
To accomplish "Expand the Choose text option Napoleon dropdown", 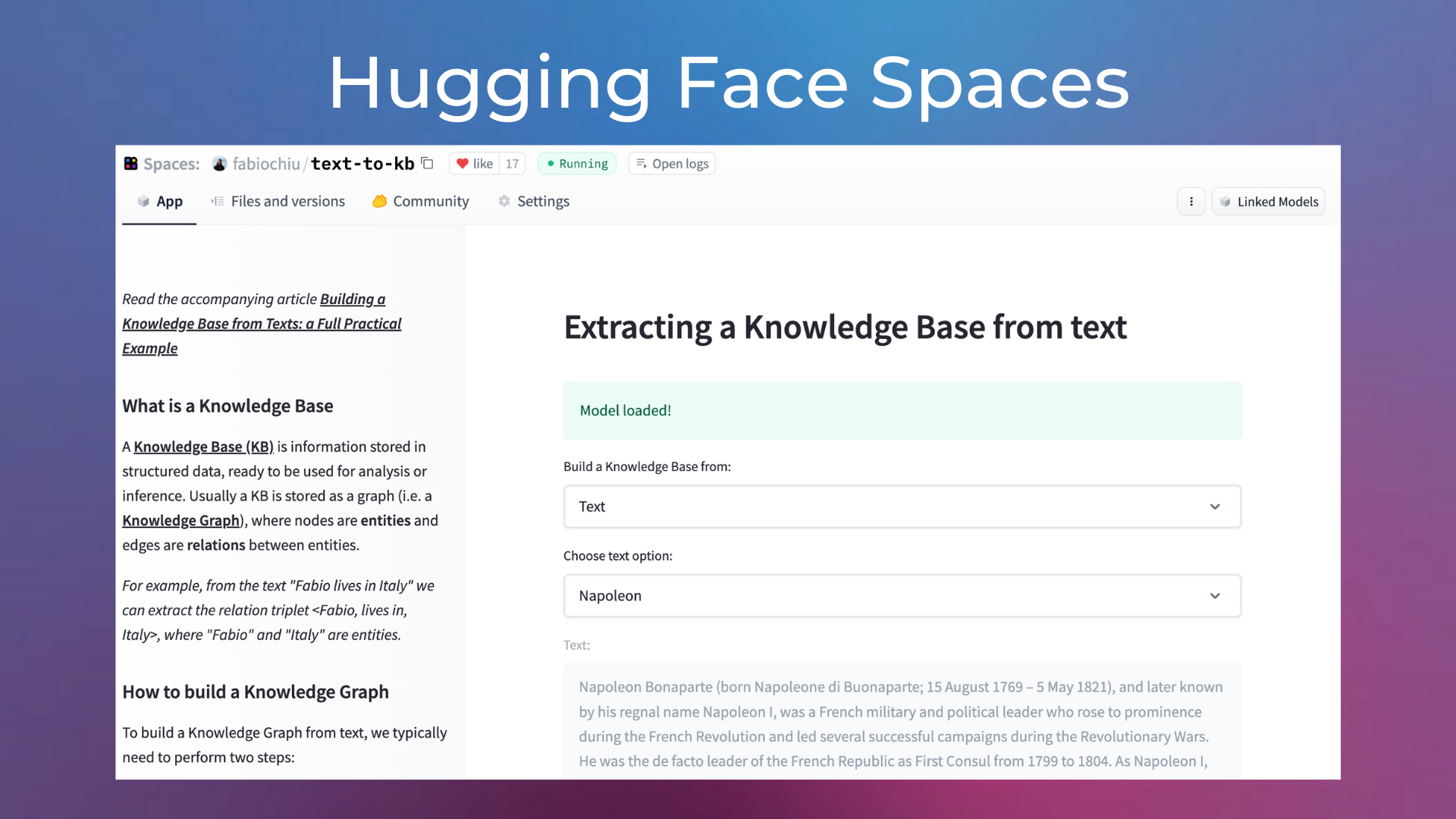I will 902,596.
